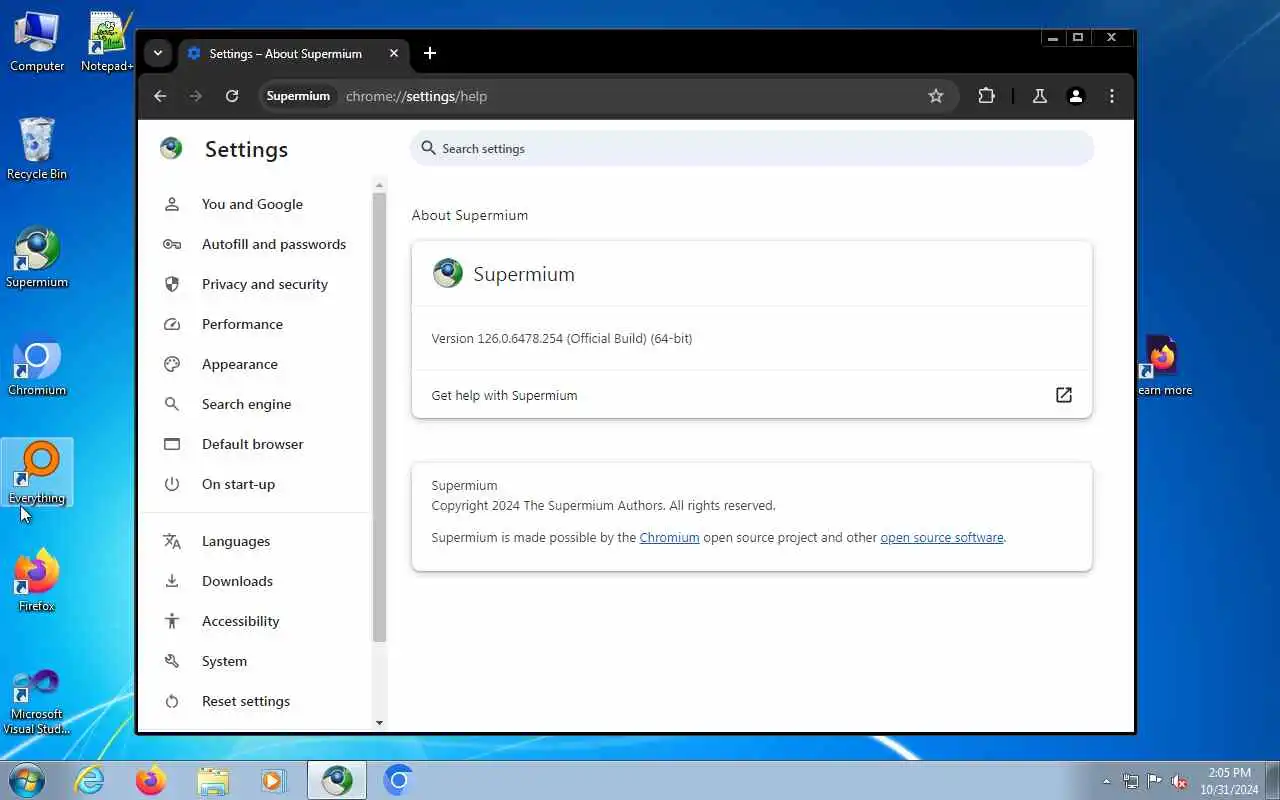Click the Supermium logo beside Settings title
1280x800 pixels.
click(x=171, y=149)
